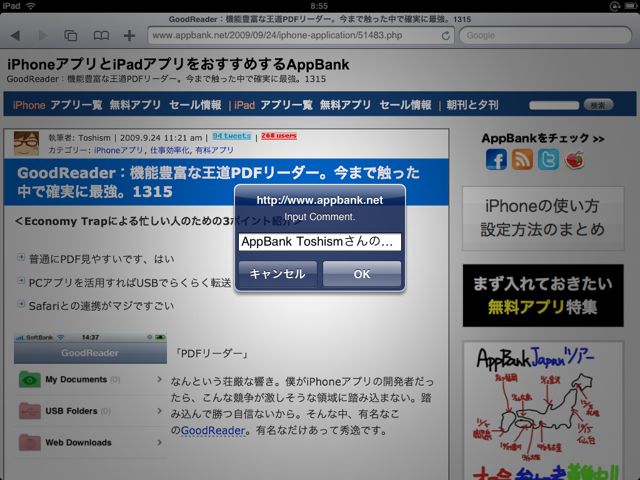Click the AppBankをチェック >> label
Viewport: 640px width, 480px height.
(543, 138)
